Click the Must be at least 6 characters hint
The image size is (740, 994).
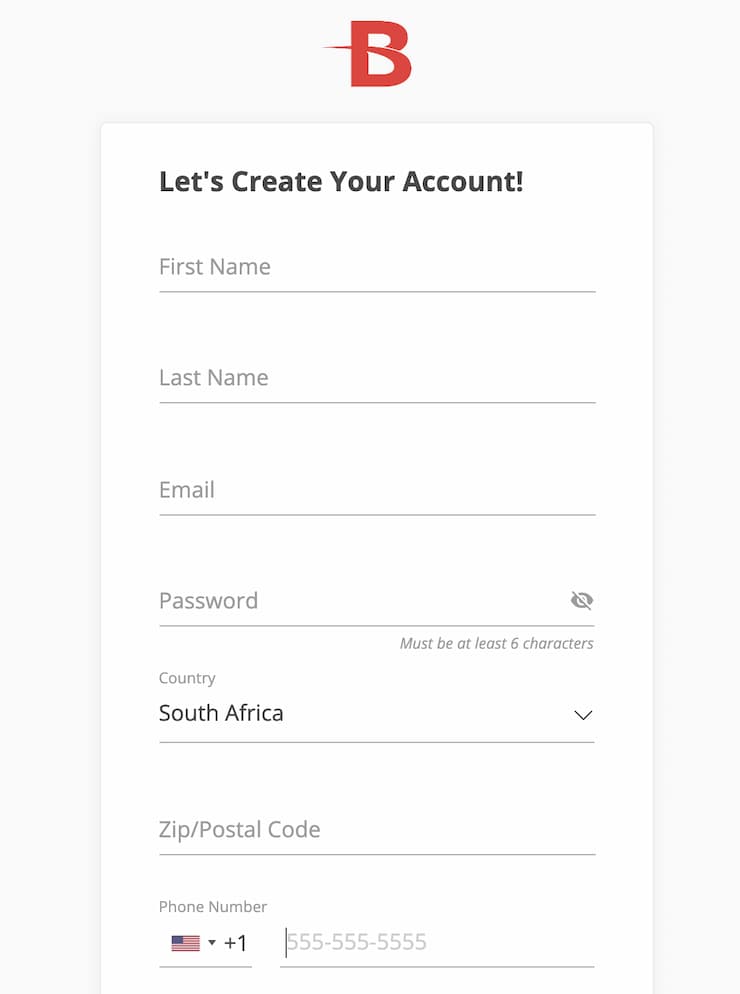[x=497, y=643]
